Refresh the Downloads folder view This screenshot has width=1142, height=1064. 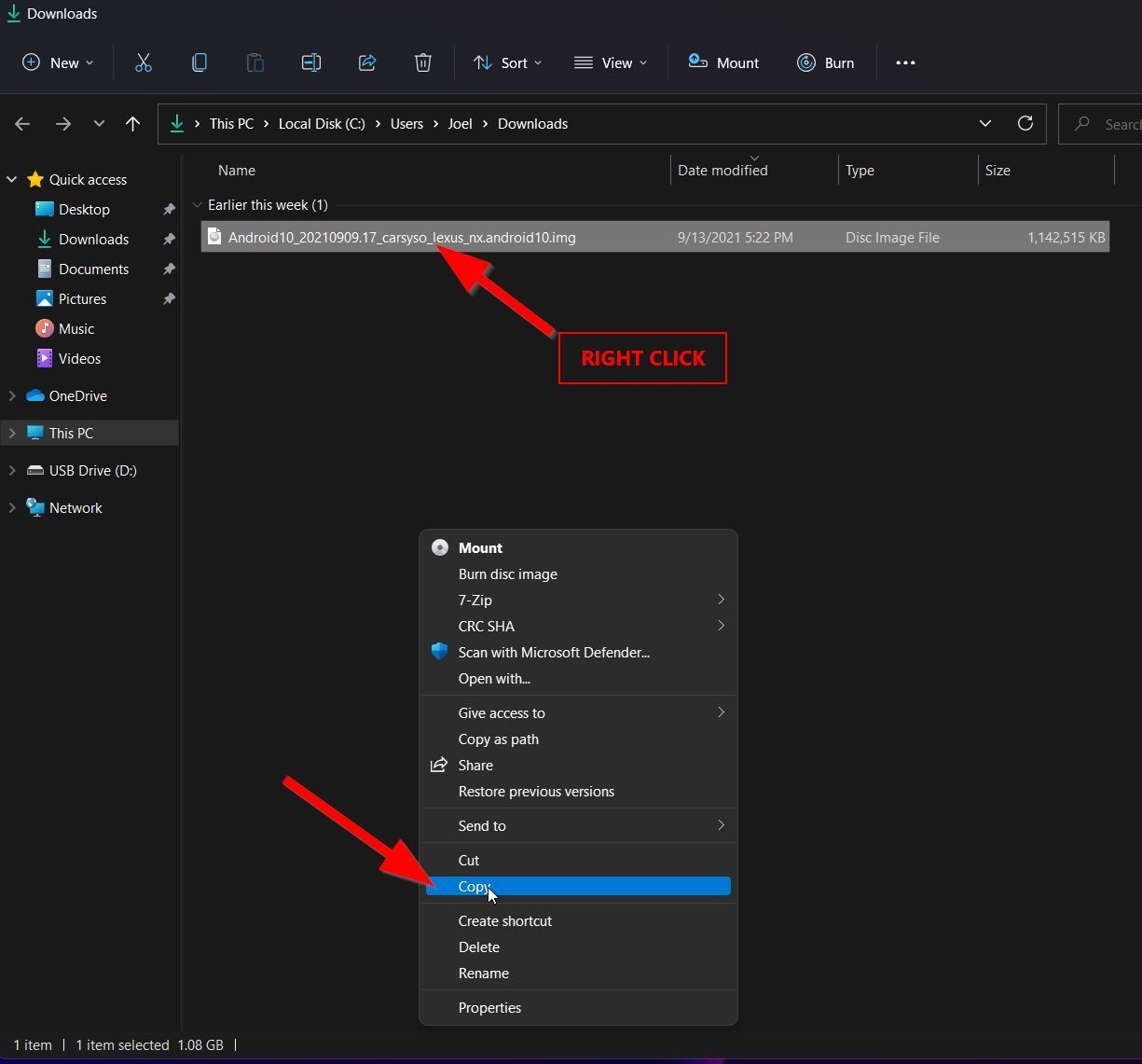click(x=1025, y=123)
